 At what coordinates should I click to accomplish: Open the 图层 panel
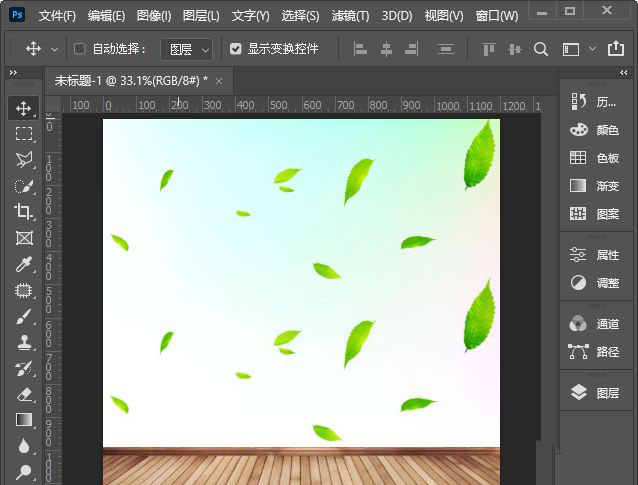[x=595, y=393]
